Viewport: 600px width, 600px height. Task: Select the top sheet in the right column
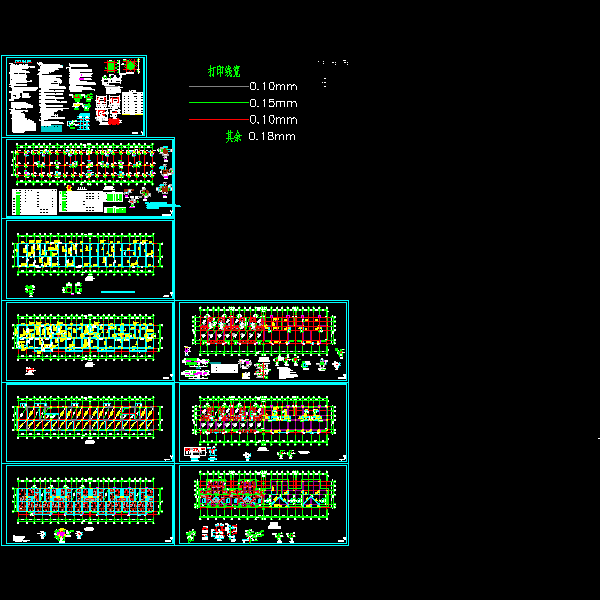pyautogui.click(x=262, y=341)
